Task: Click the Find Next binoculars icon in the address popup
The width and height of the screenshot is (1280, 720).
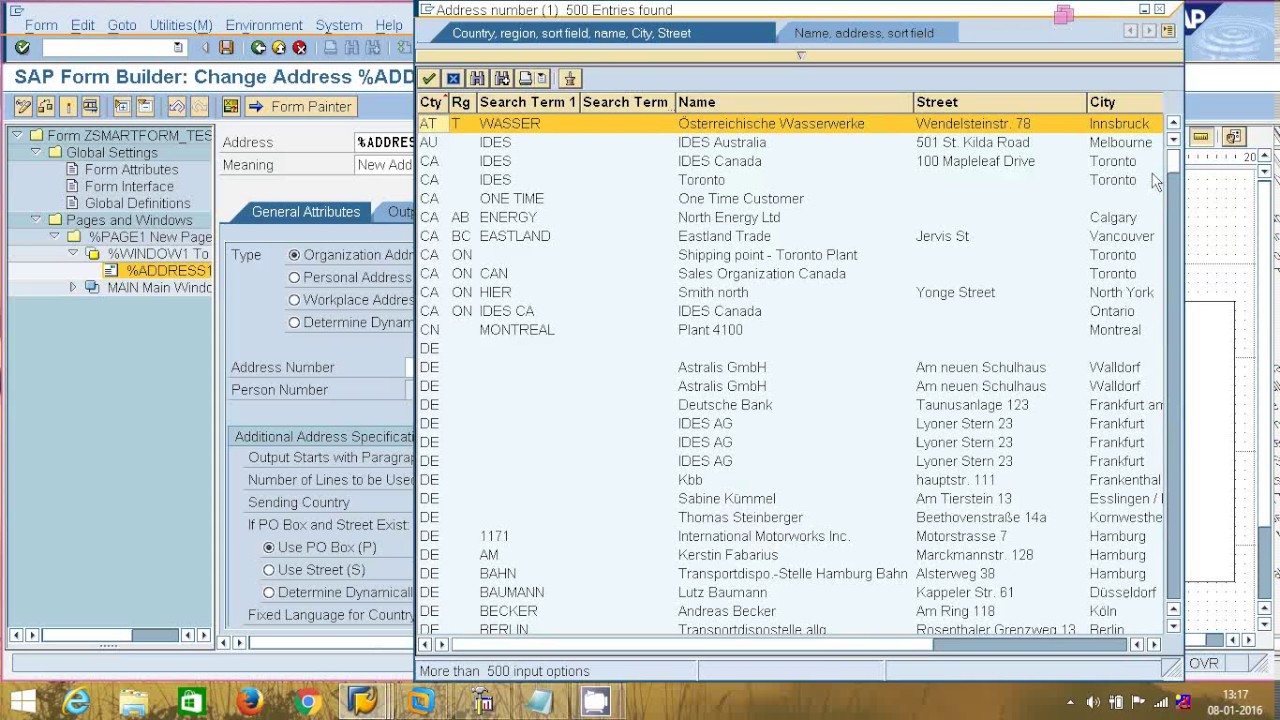Action: (x=502, y=78)
